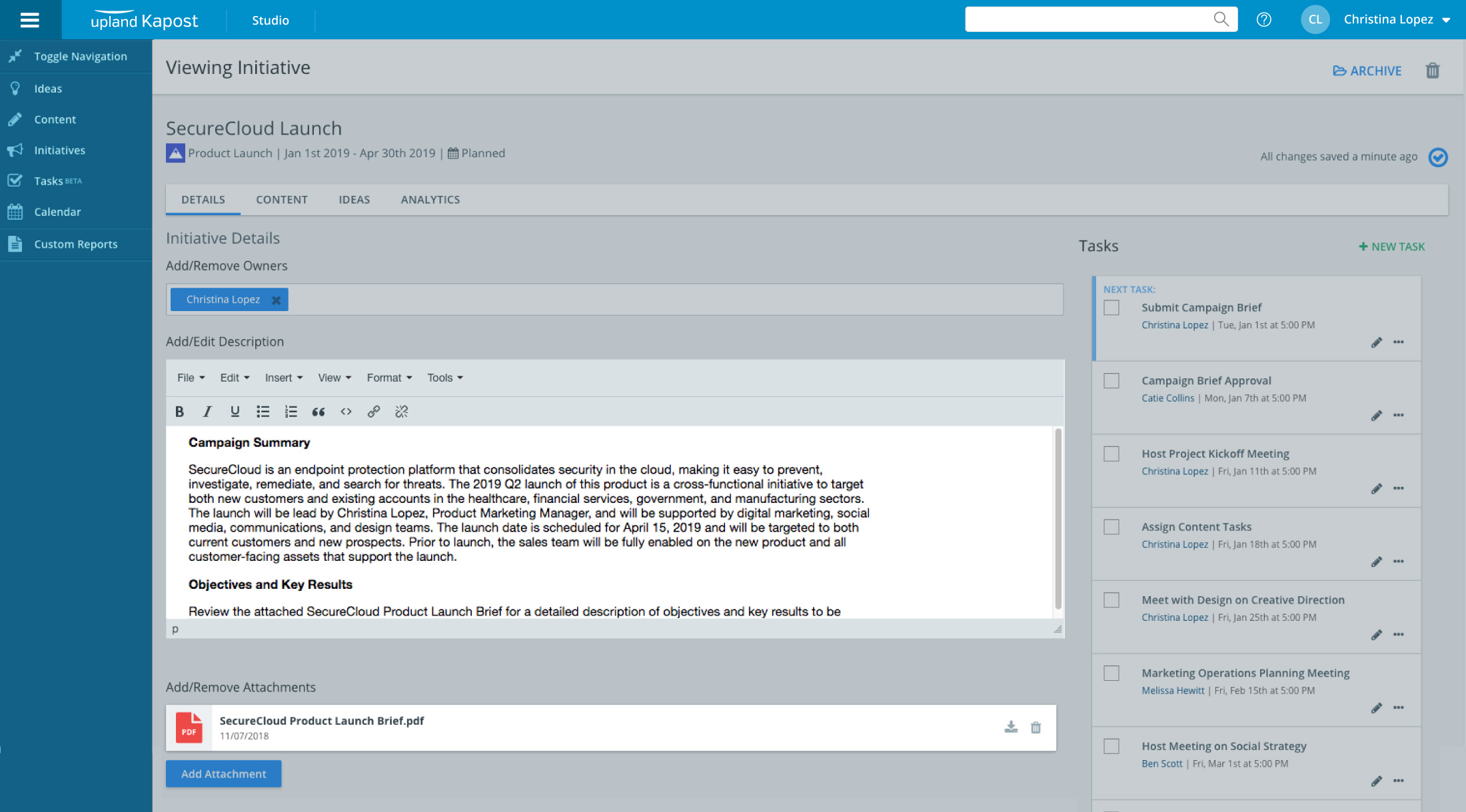Edit the Host Project Kickoff Meeting task
The height and width of the screenshot is (812, 1466).
click(1377, 489)
